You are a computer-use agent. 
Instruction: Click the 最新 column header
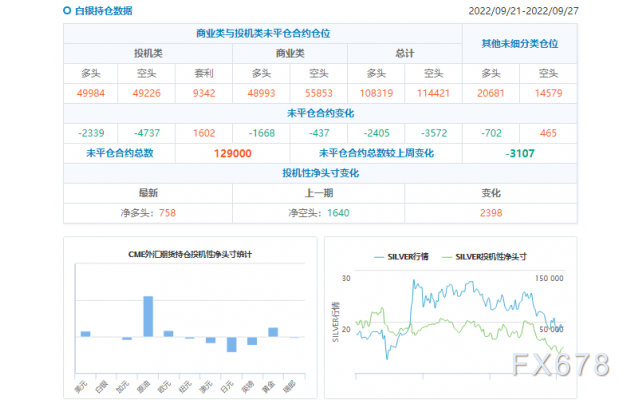148,193
